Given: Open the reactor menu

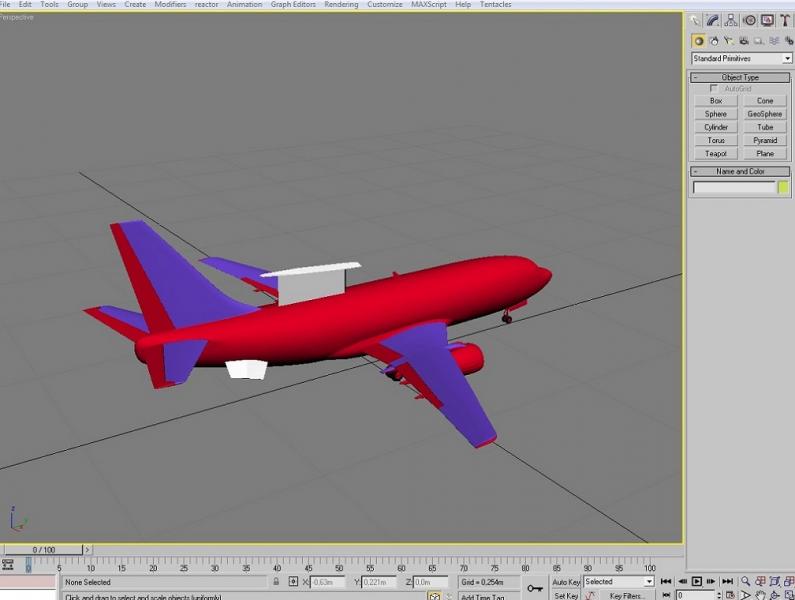Looking at the screenshot, I should (206, 4).
